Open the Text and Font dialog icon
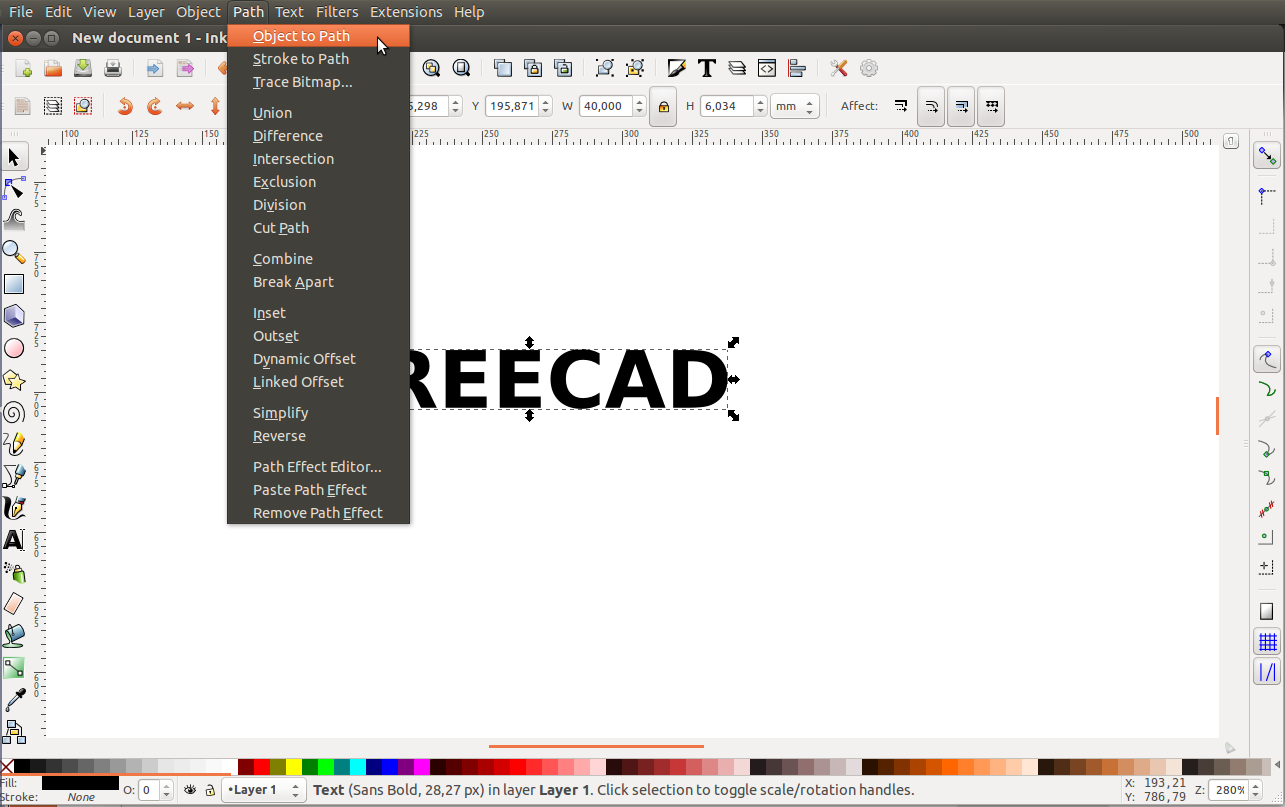 coord(707,68)
